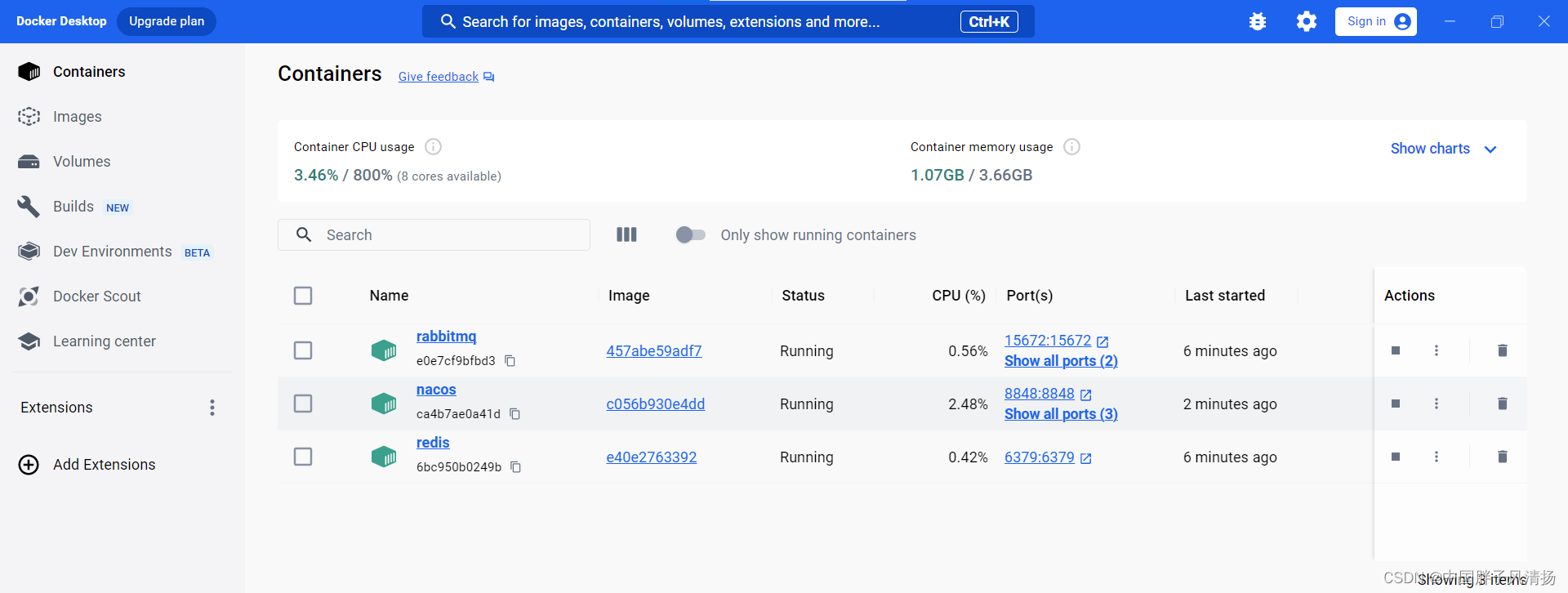The image size is (1568, 593).
Task: Select the redis row checkbox
Action: click(x=303, y=457)
